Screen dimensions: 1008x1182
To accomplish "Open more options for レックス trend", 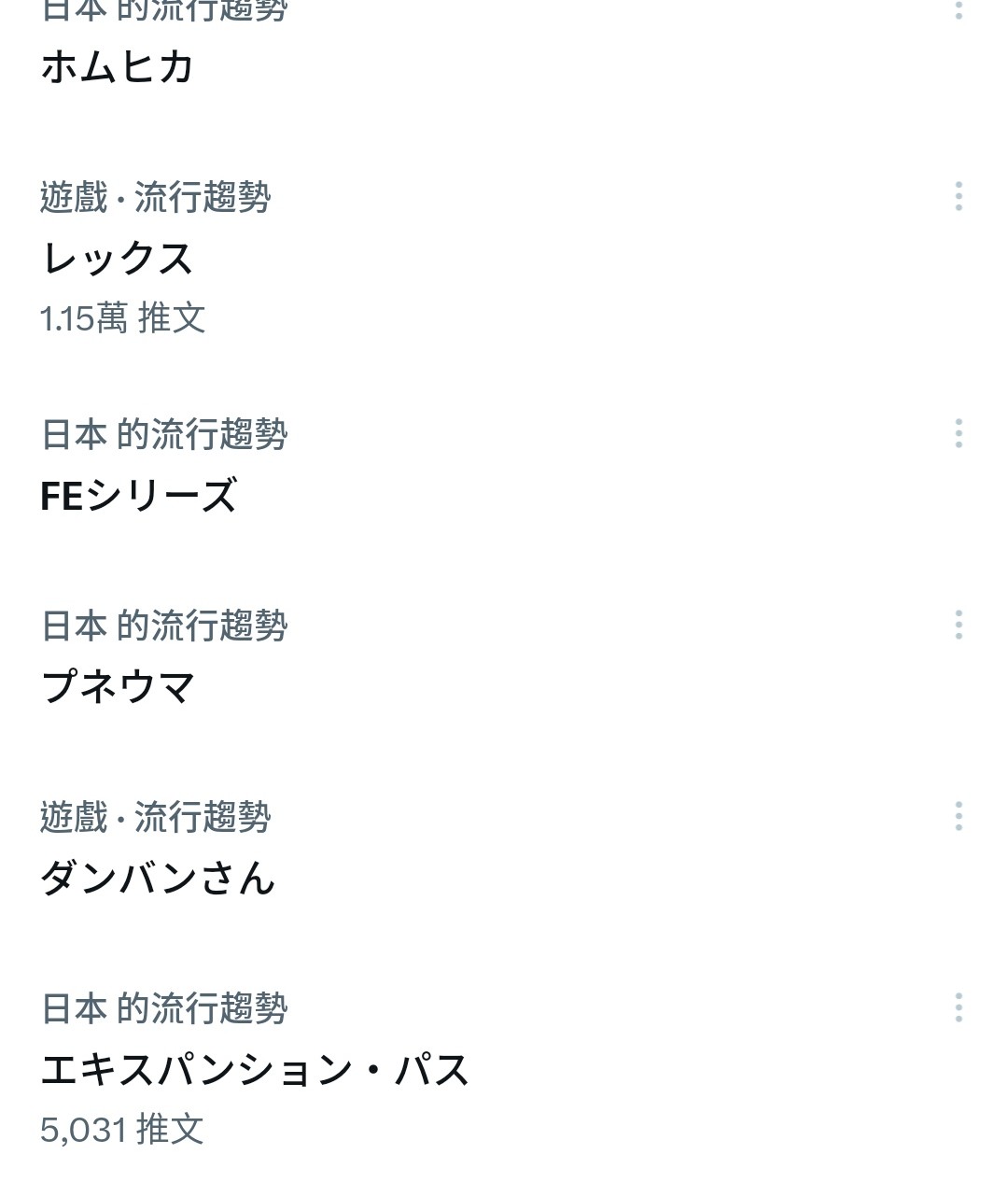I will tap(959, 196).
